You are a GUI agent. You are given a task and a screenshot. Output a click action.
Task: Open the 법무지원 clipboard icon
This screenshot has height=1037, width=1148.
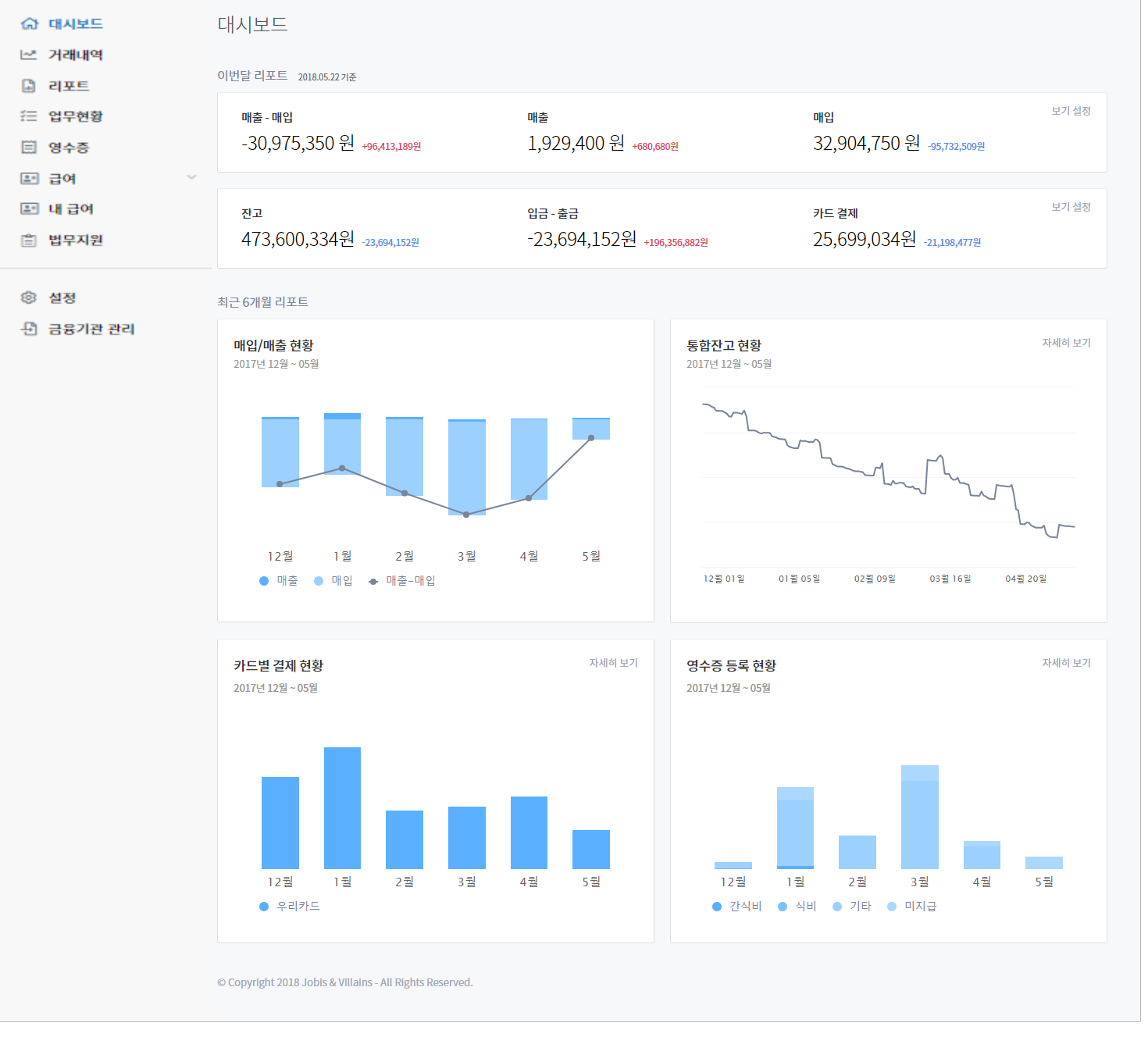pos(29,241)
